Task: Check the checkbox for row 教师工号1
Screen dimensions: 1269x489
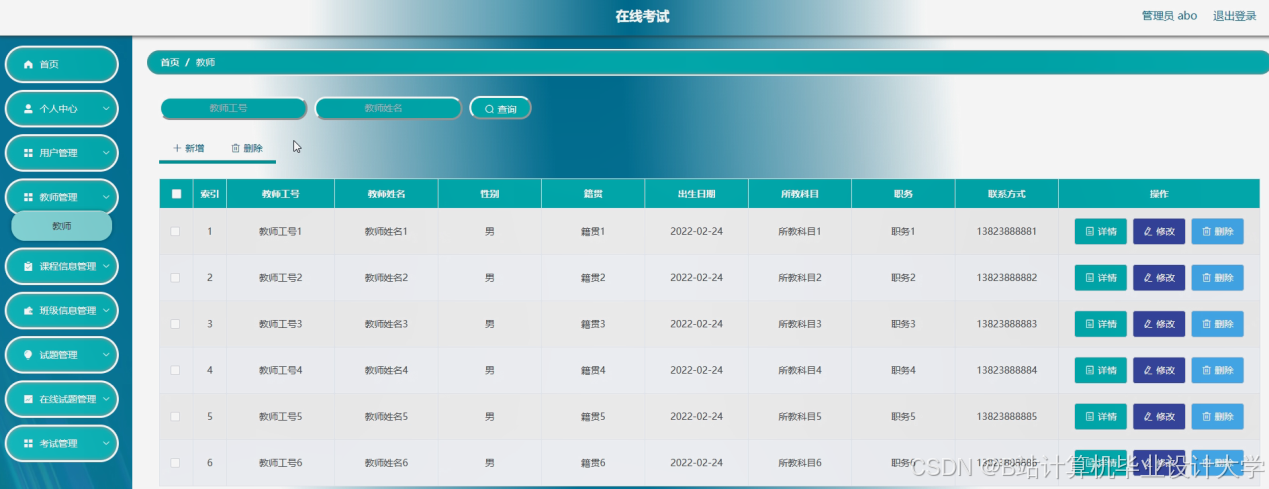Action: tap(176, 231)
